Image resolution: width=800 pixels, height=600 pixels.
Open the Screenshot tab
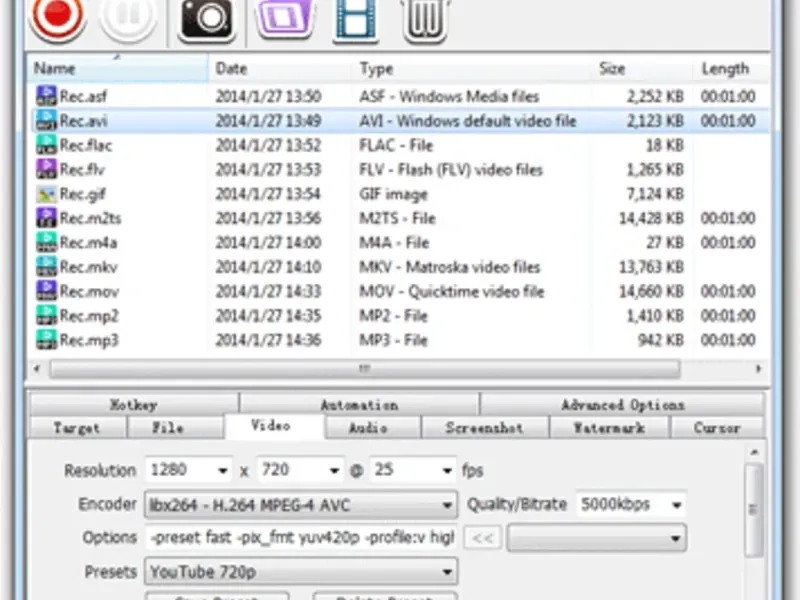(485, 428)
